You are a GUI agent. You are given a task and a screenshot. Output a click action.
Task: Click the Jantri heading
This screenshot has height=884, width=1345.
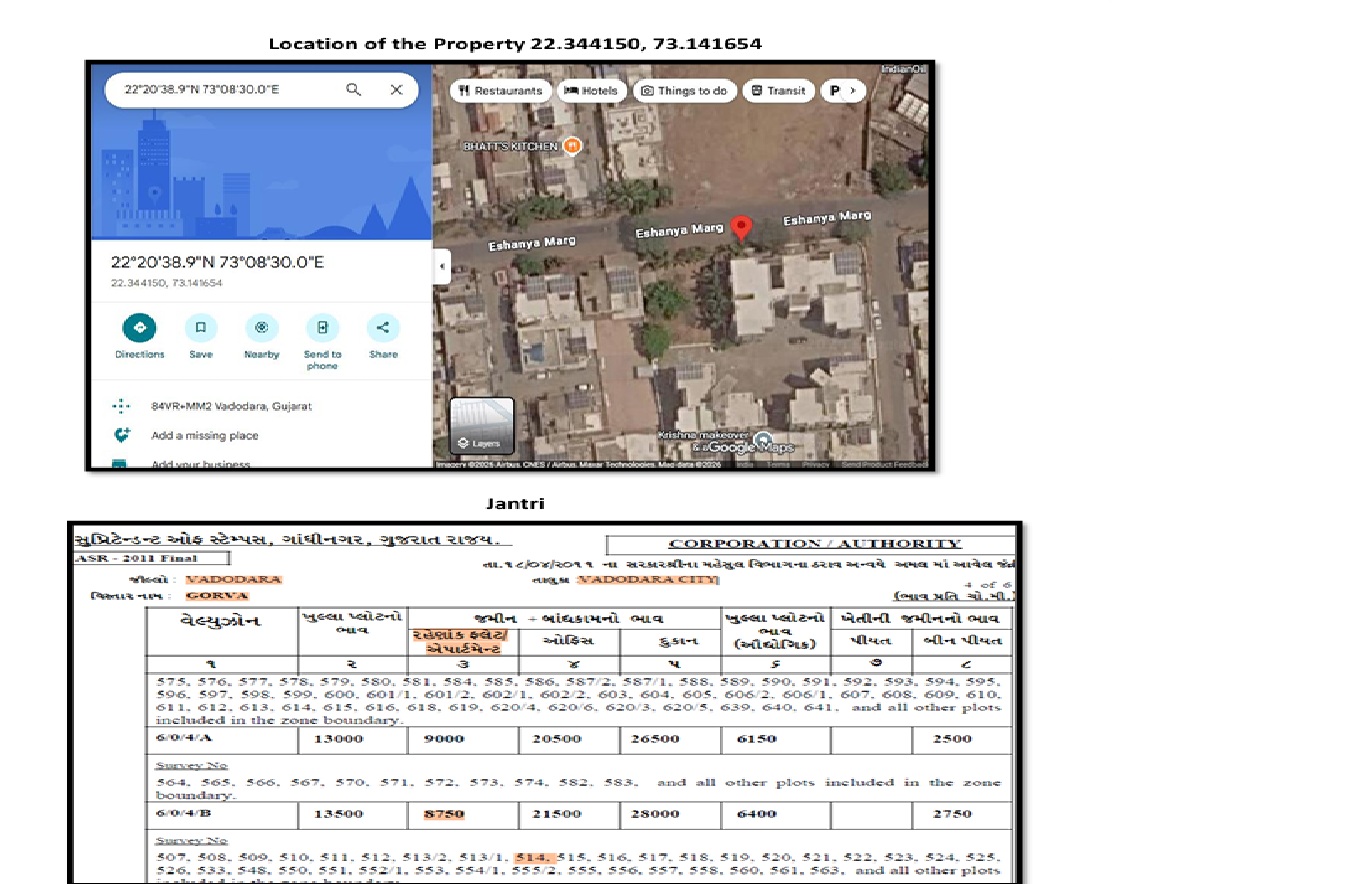[x=515, y=503]
